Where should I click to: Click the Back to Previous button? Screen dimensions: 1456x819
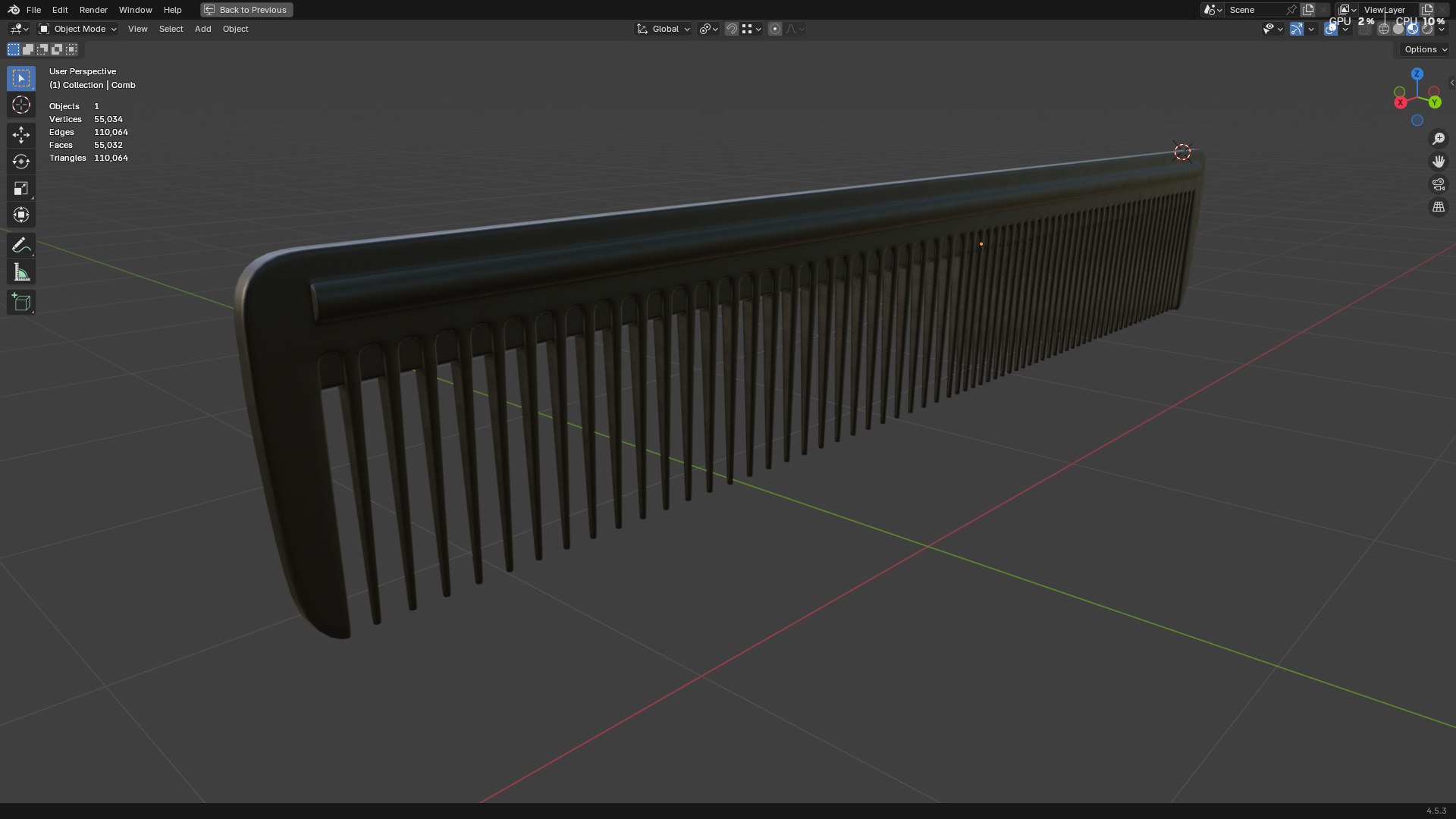(246, 10)
